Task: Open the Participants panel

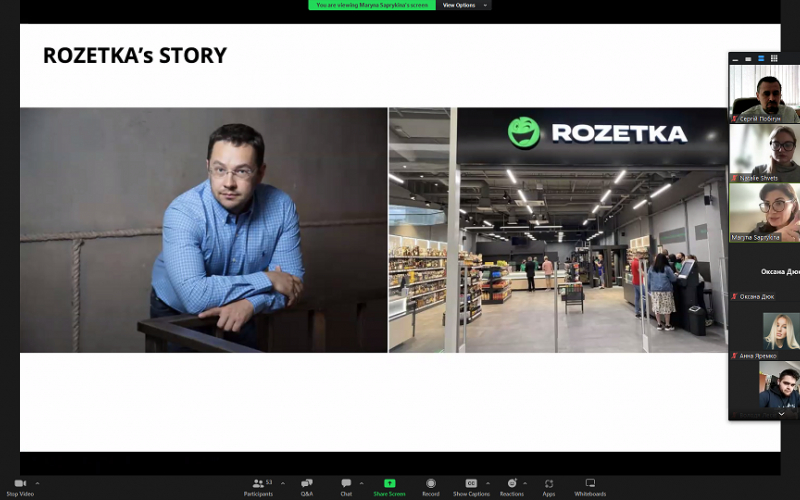Action: pos(258,487)
